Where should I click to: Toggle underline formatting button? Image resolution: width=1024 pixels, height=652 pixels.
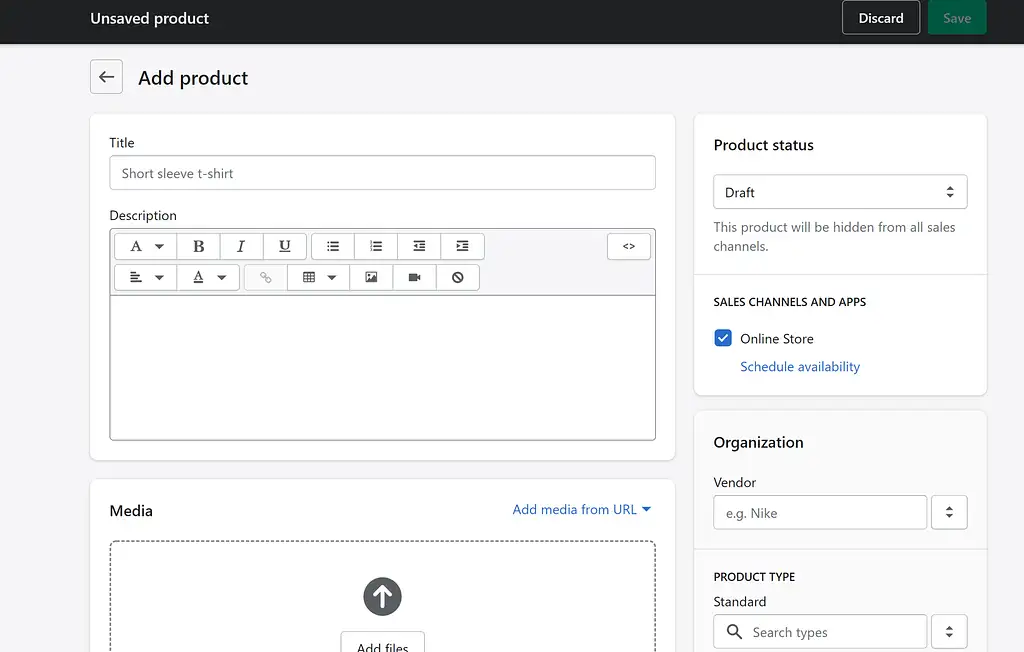coord(285,246)
